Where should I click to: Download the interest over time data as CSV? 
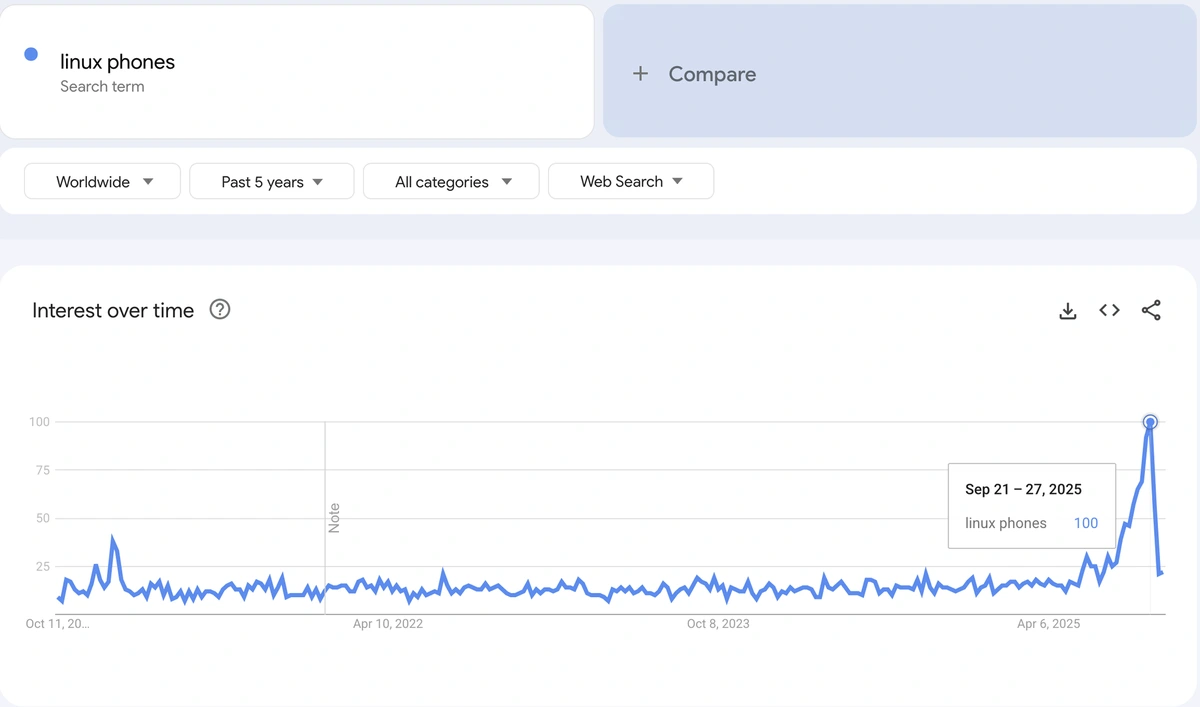point(1067,310)
